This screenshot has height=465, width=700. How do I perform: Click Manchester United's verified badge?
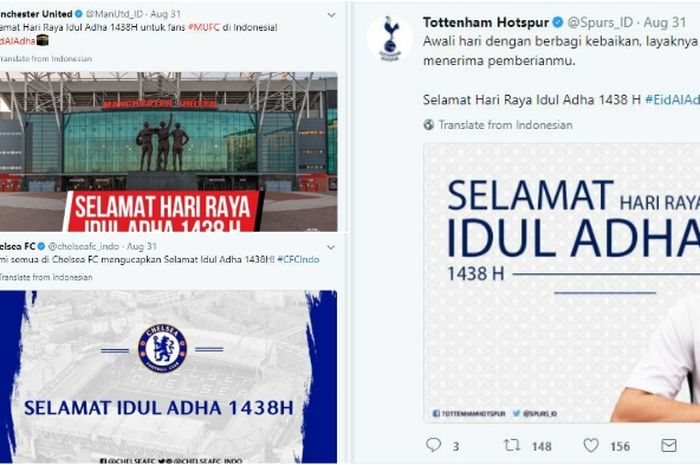pos(79,14)
